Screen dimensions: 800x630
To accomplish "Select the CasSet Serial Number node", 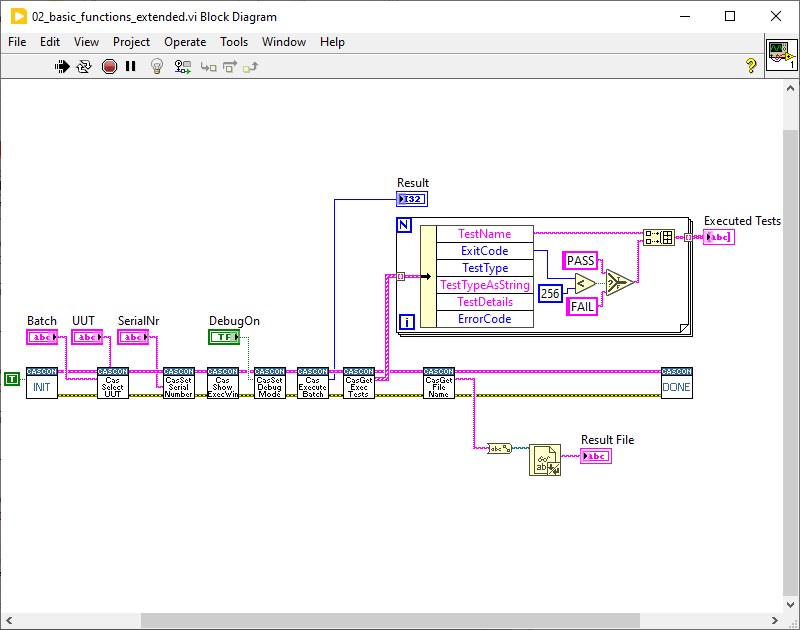I will [179, 383].
